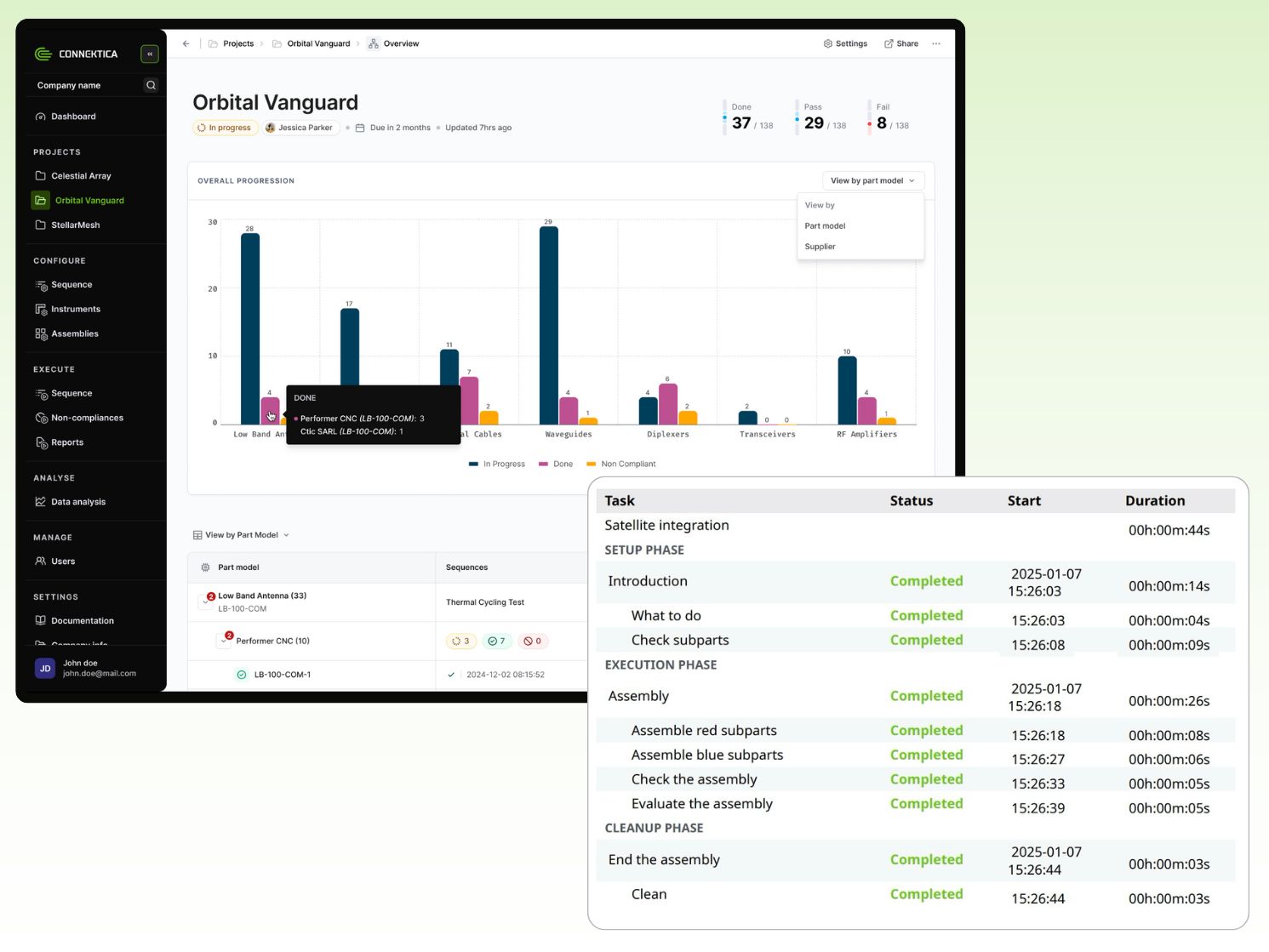1269x952 pixels.
Task: Open the View by part model dropdown
Action: pos(872,180)
